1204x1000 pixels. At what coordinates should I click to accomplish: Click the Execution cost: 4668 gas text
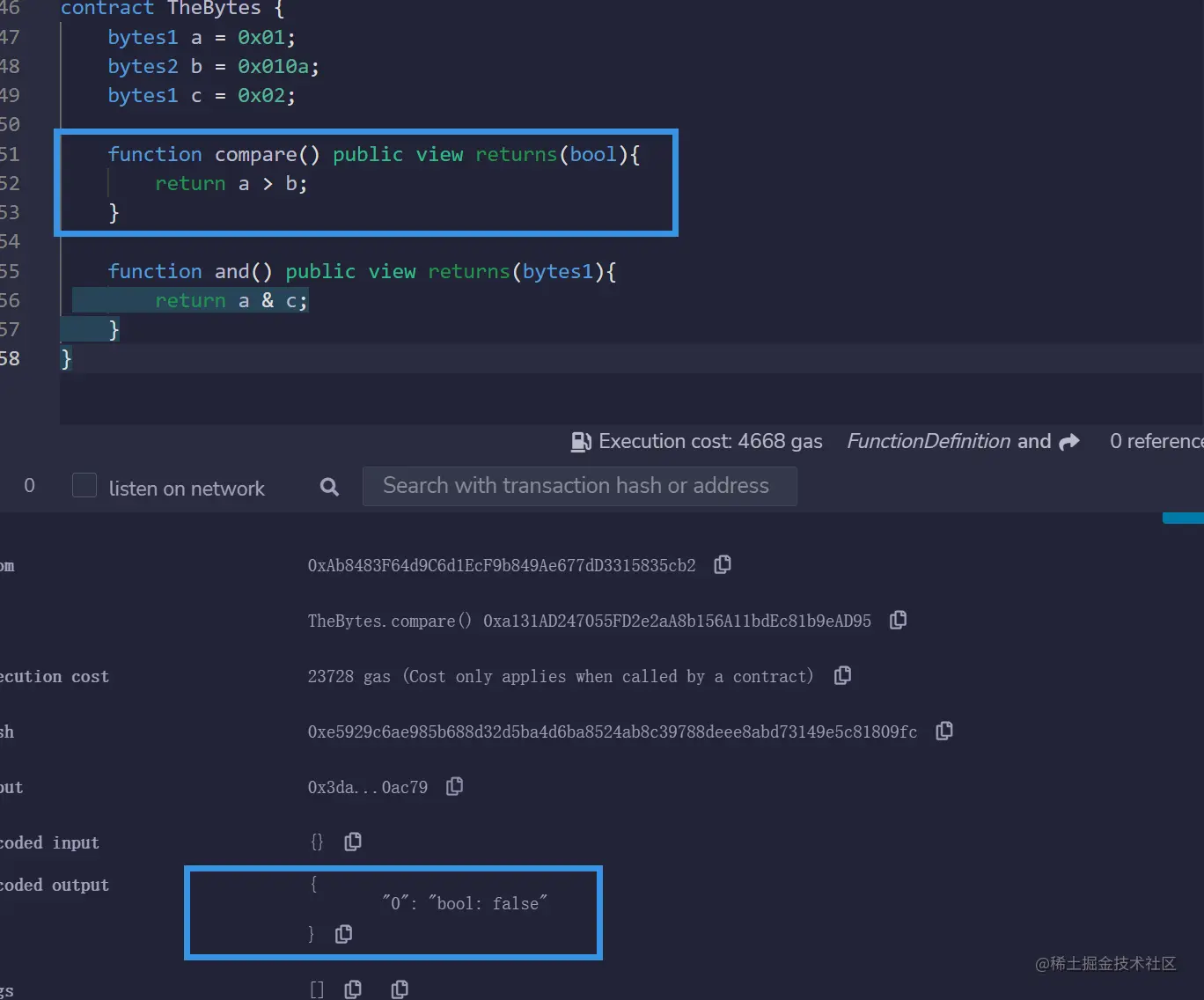[710, 441]
